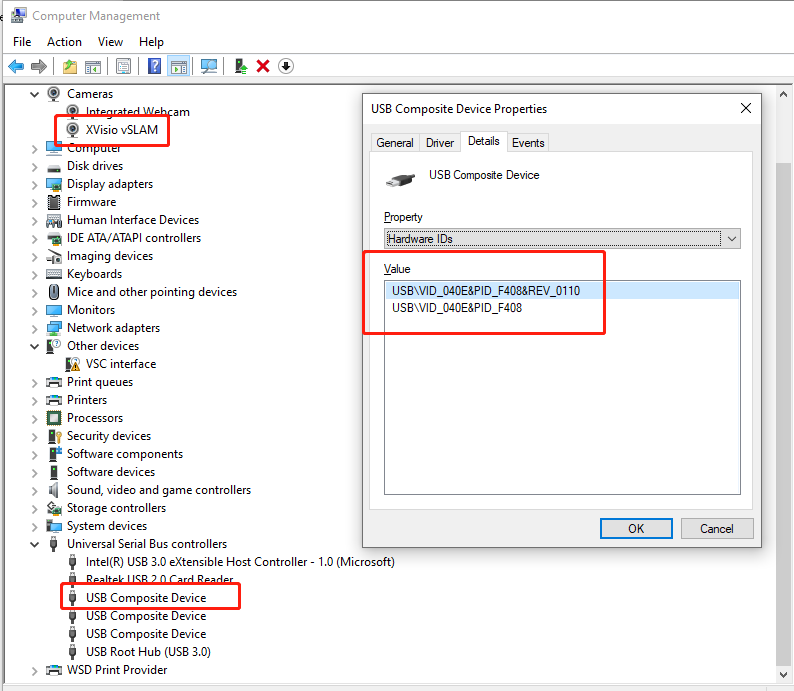Click the System devices icon
The height and width of the screenshot is (691, 794).
[x=54, y=526]
